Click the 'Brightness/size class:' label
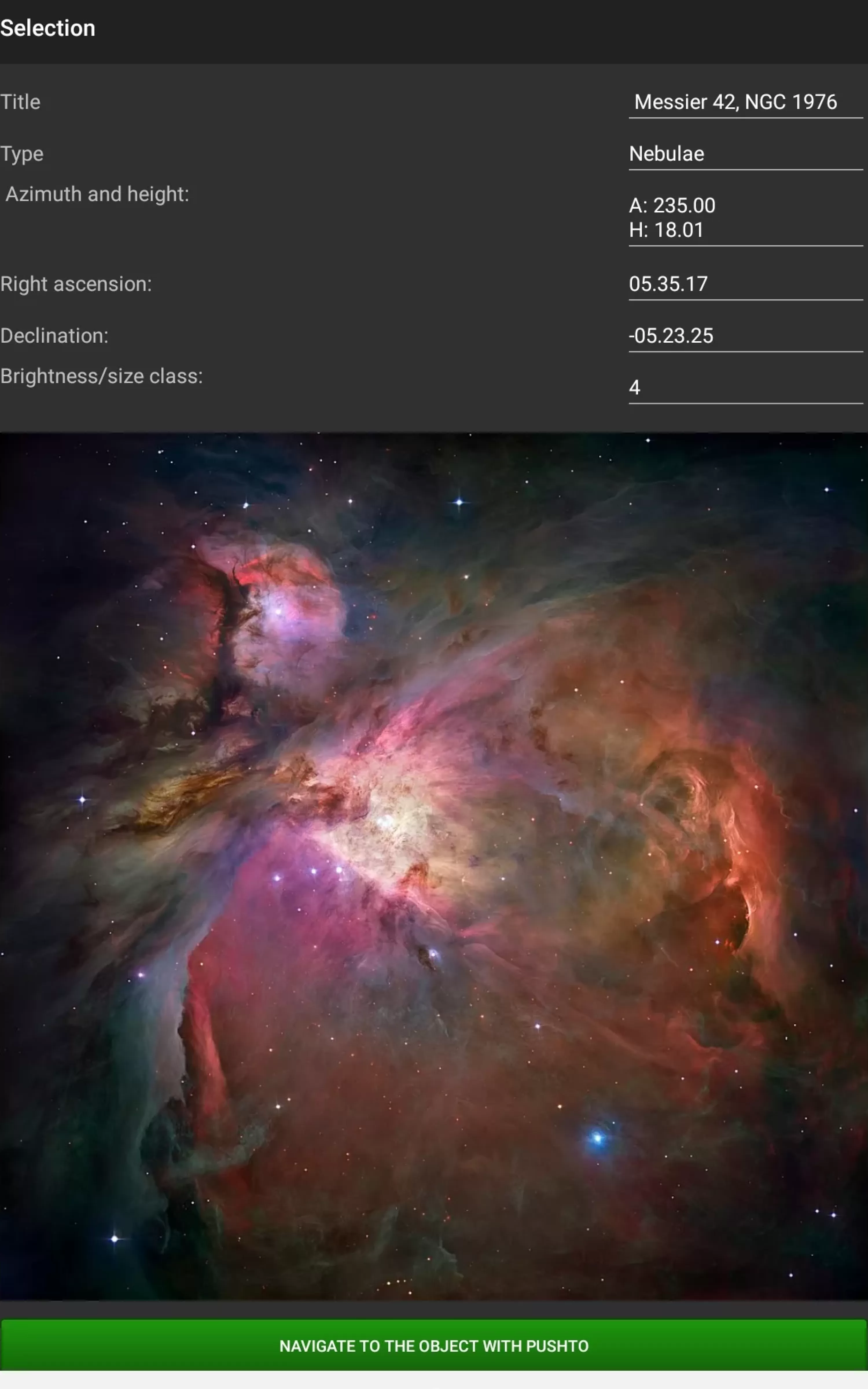 click(x=101, y=376)
